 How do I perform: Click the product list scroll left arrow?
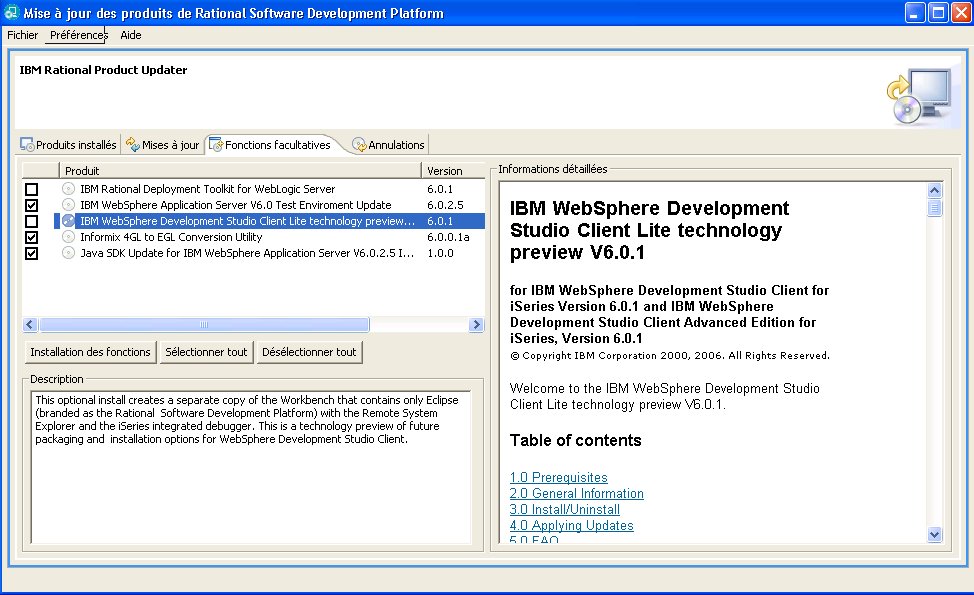click(x=30, y=325)
